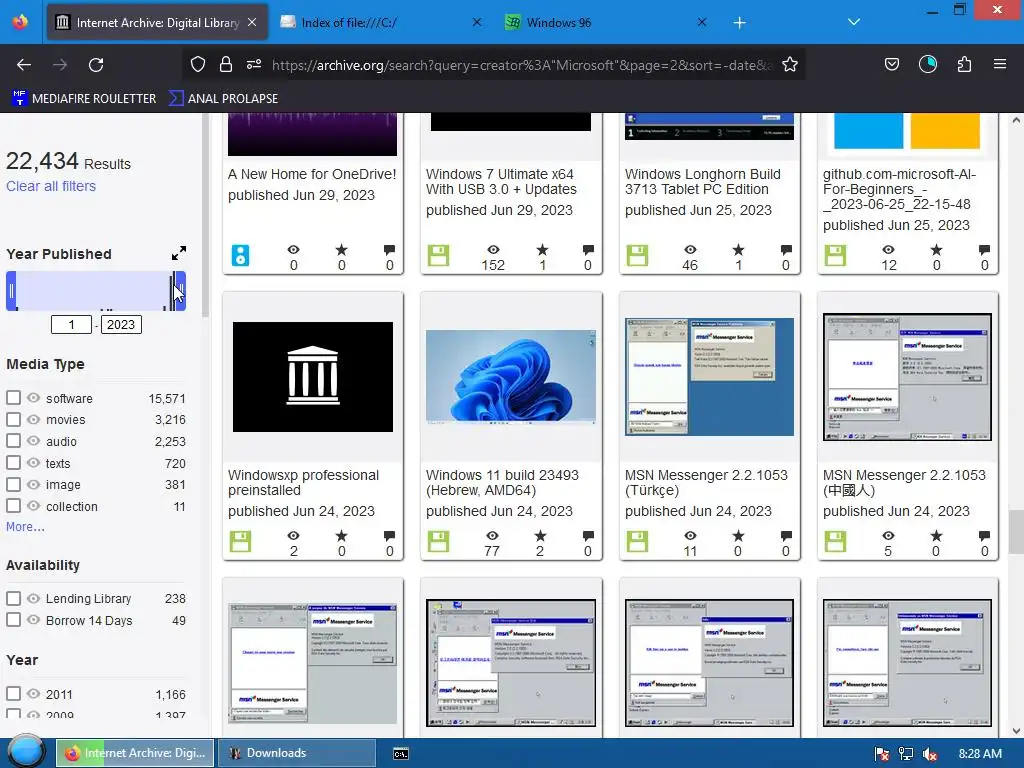
Task: Expand the Year Published histogram
Action: (178, 253)
